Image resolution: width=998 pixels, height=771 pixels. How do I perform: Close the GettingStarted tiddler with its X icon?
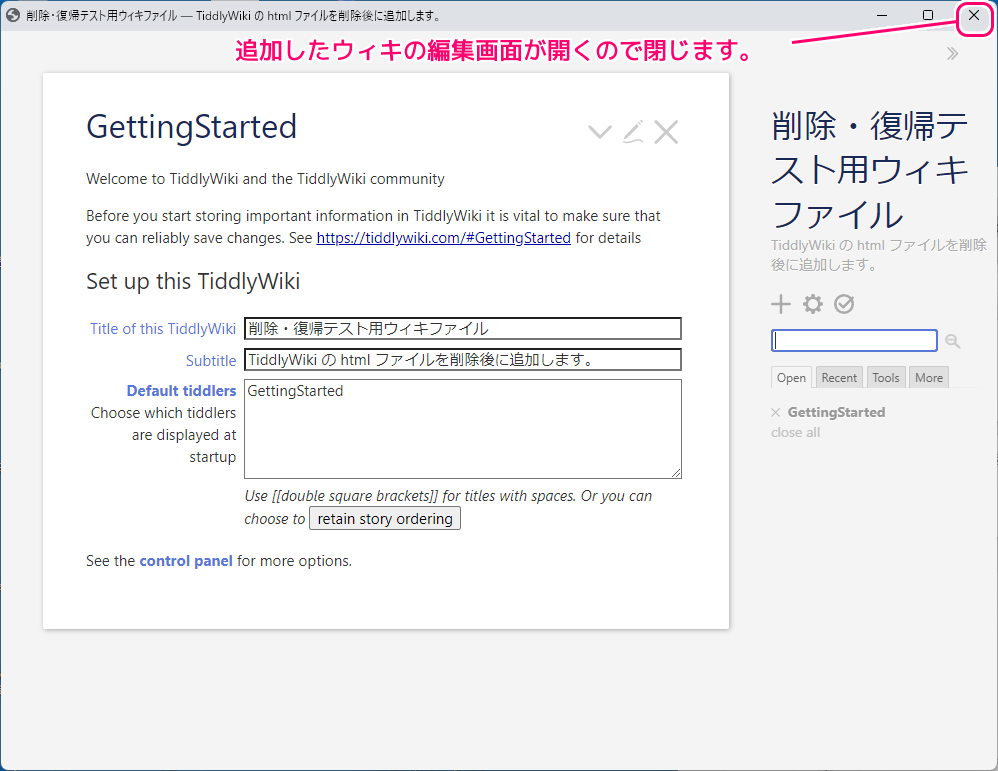[x=666, y=131]
